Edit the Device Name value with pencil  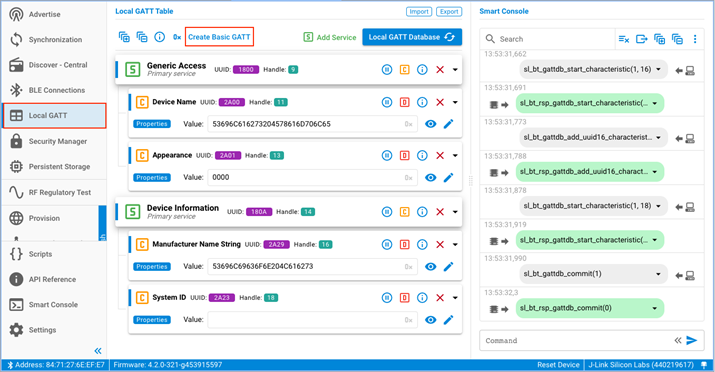(448, 124)
